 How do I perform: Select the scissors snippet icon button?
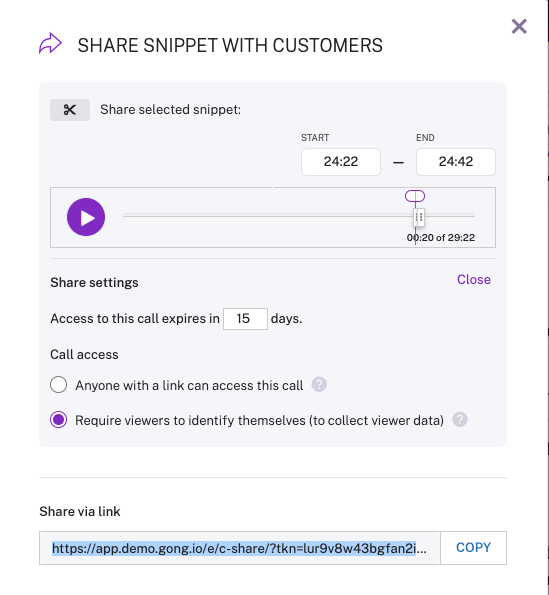click(x=70, y=110)
